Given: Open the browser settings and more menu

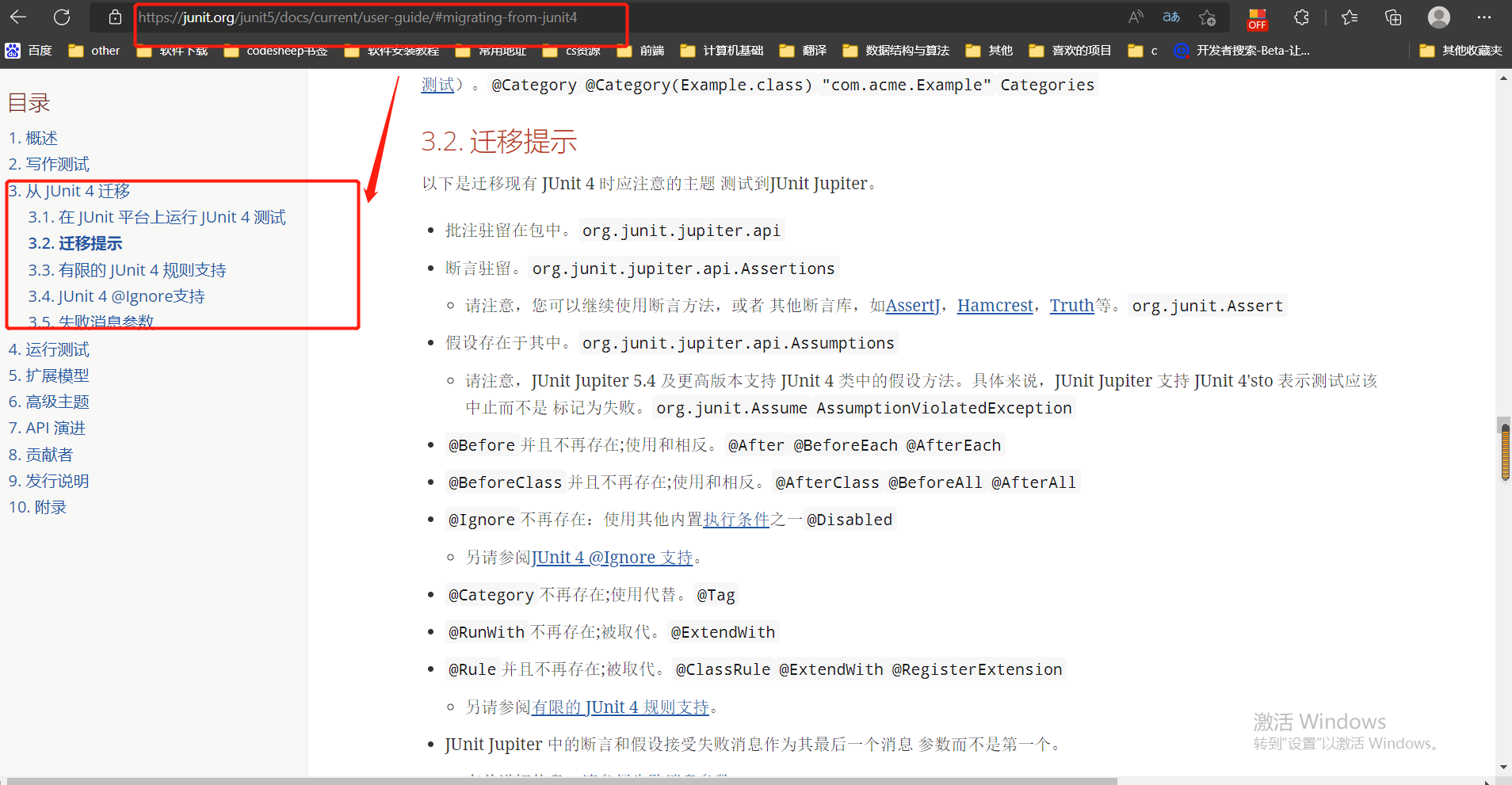Looking at the screenshot, I should pyautogui.click(x=1484, y=17).
